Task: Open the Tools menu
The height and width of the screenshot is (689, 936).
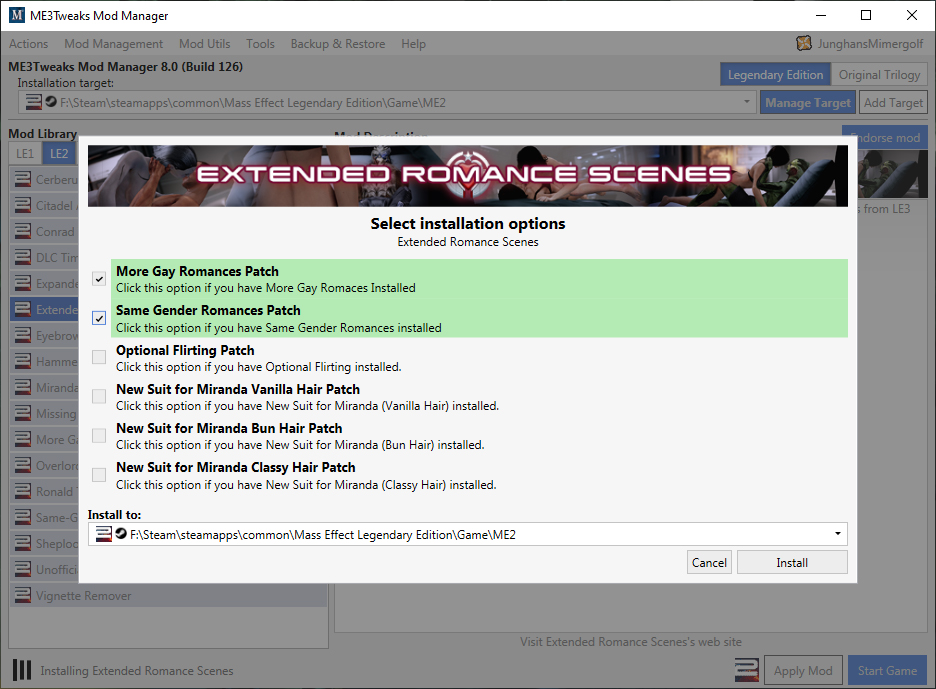Action: click(x=260, y=44)
